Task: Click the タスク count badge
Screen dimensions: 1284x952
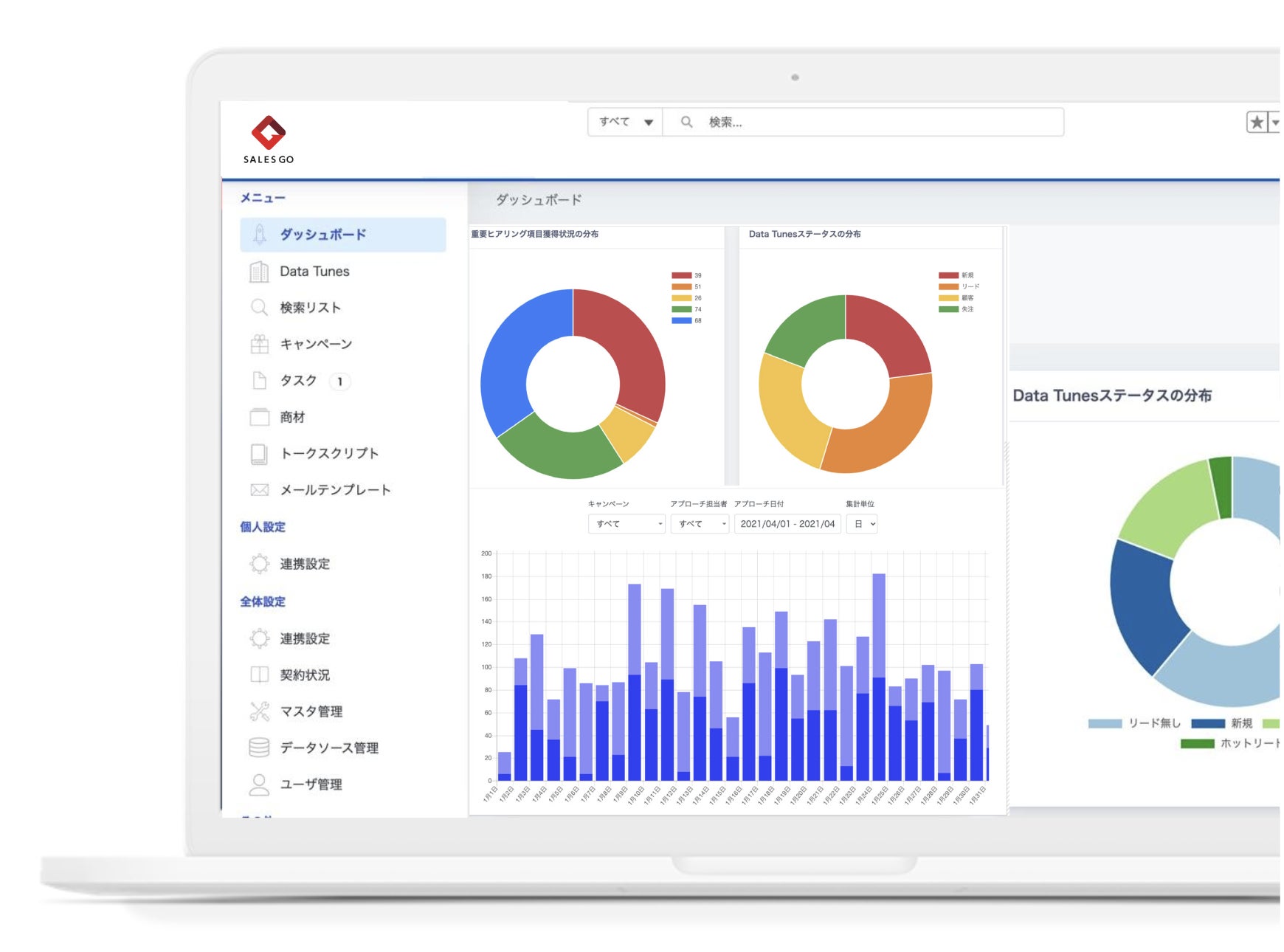Action: pos(339,382)
